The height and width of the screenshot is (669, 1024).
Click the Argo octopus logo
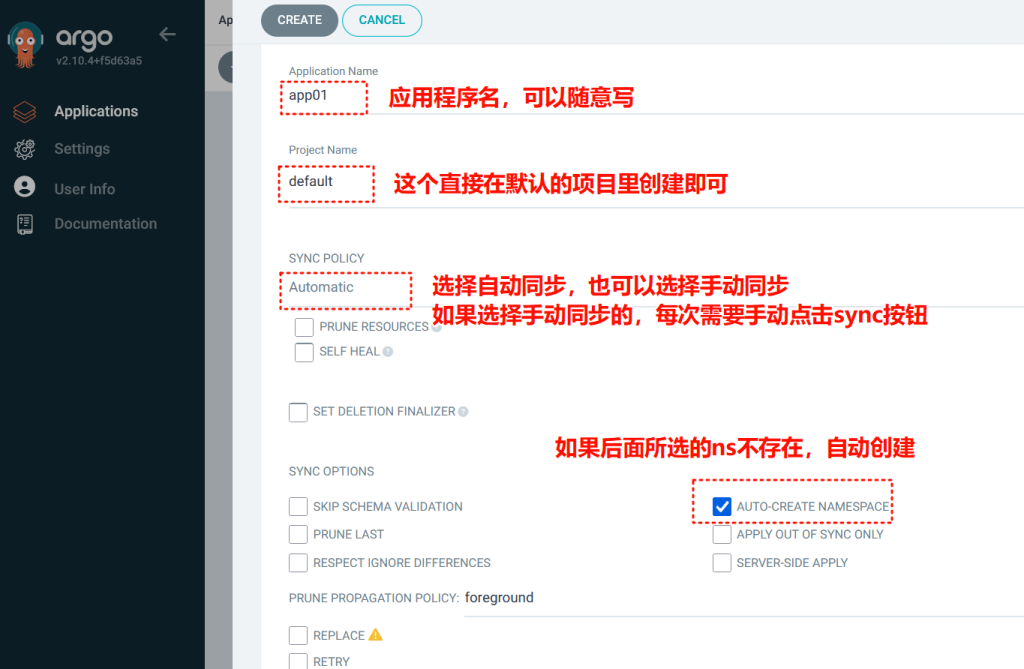coord(25,44)
